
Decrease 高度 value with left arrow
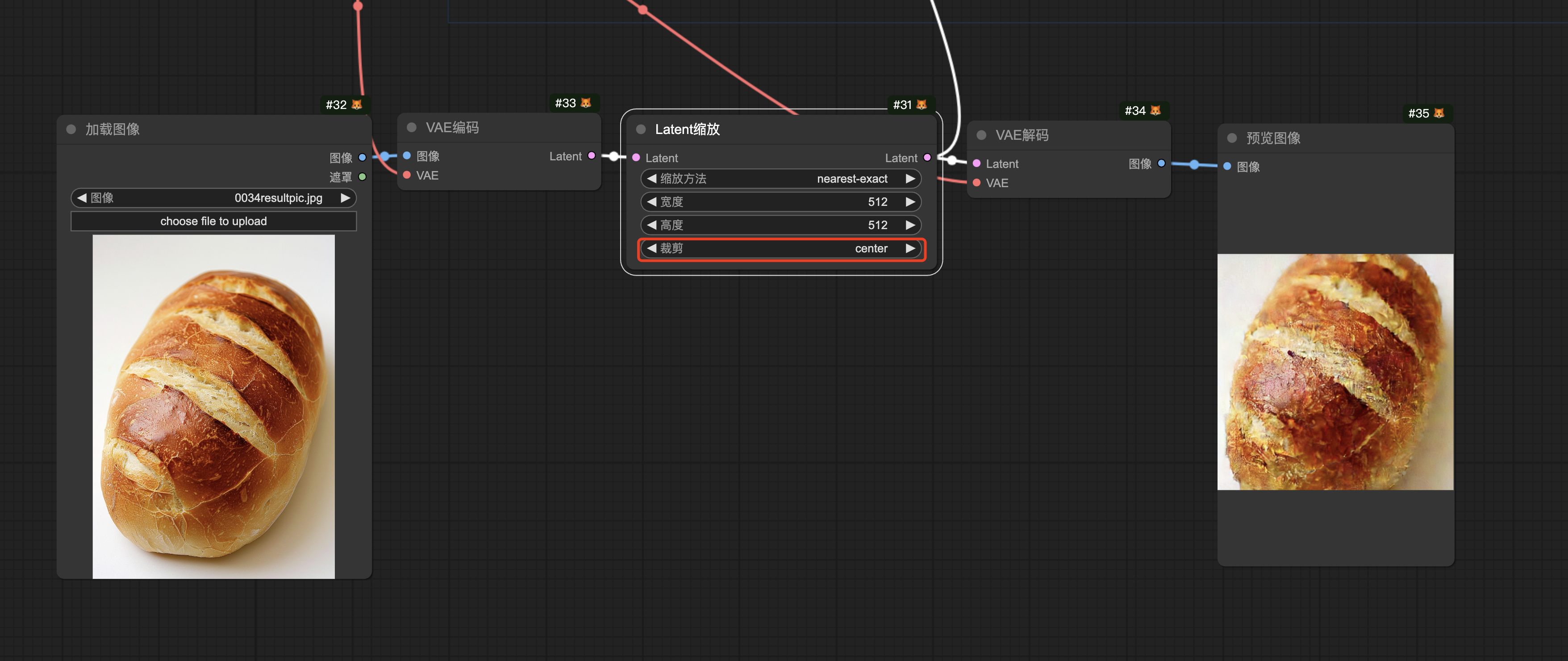tap(651, 225)
